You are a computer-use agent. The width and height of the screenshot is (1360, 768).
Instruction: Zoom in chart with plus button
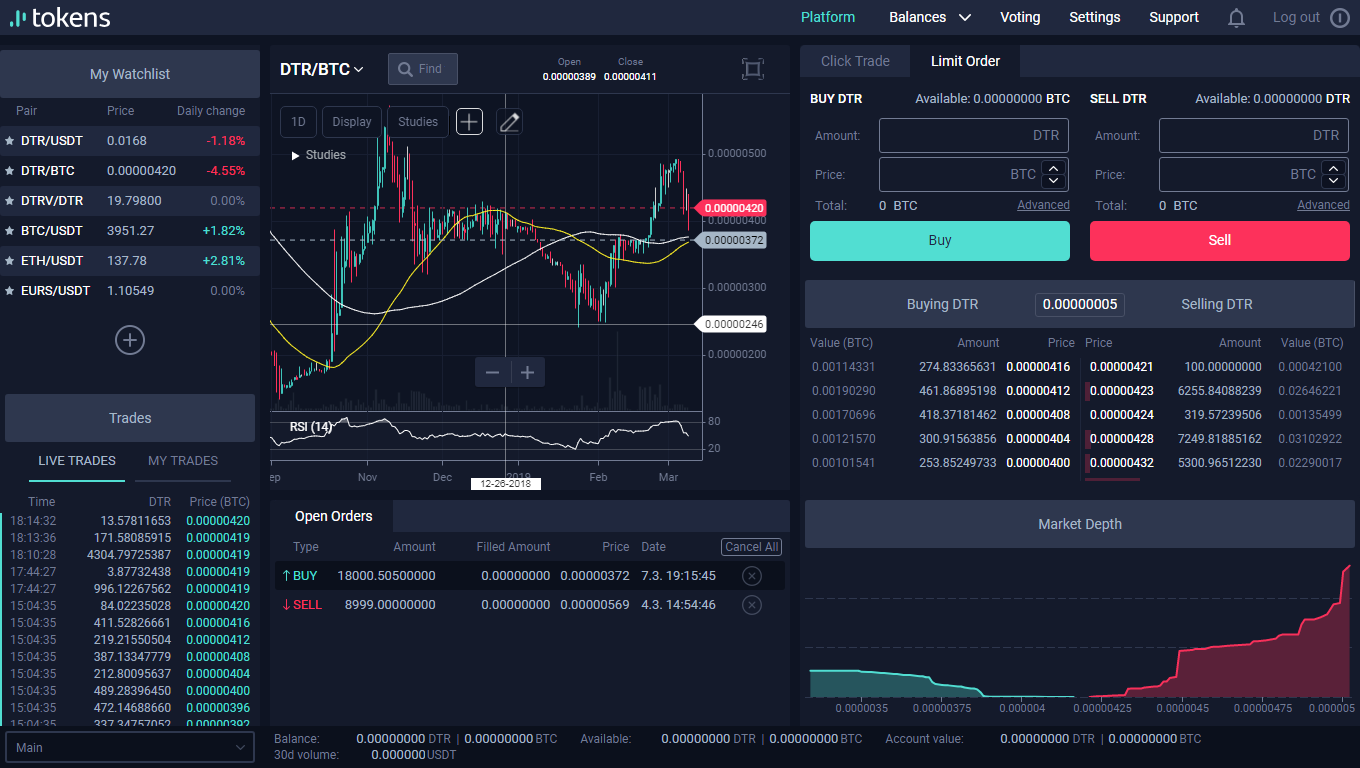528,372
